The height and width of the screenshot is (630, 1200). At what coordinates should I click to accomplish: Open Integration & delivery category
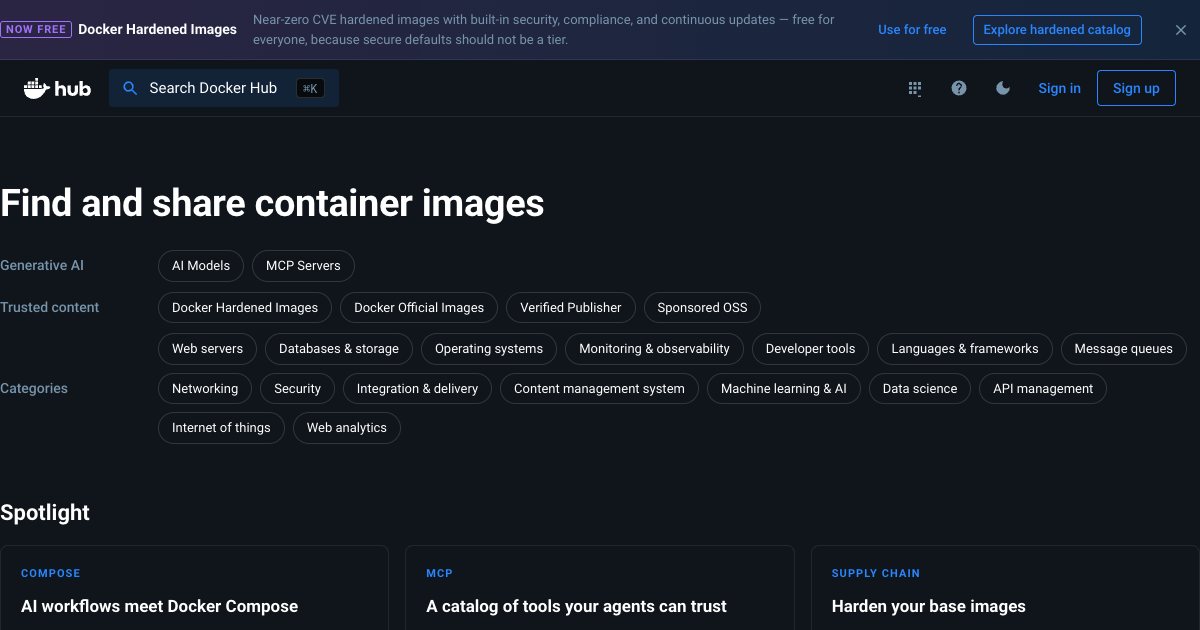[x=417, y=389]
